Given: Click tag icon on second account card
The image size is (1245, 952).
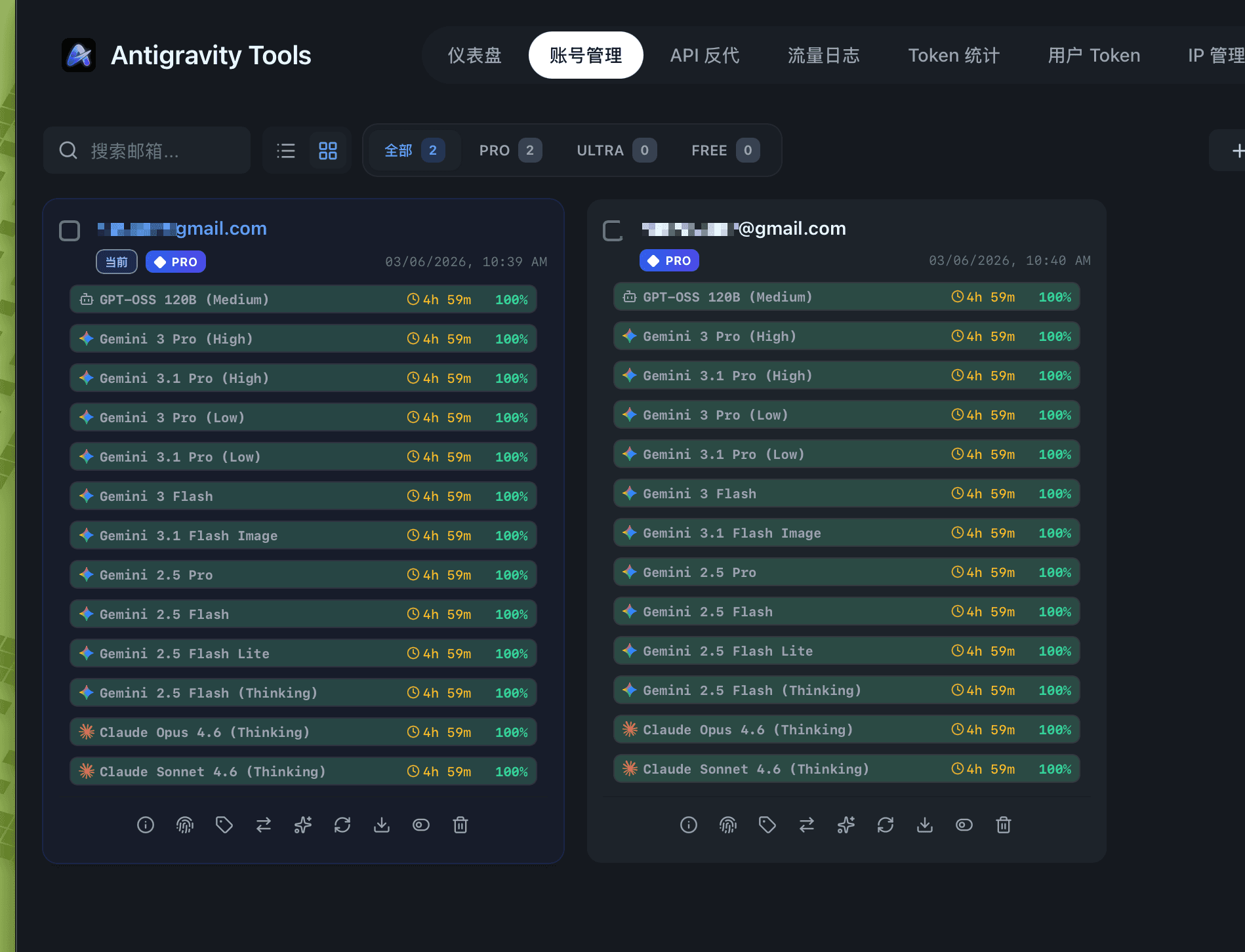Looking at the screenshot, I should coord(767,825).
